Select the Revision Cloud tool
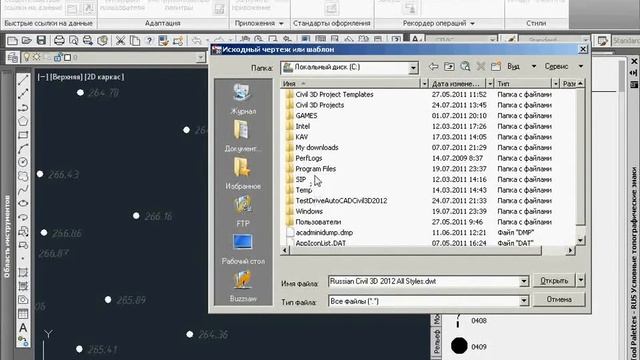The image size is (640, 360). point(23,176)
